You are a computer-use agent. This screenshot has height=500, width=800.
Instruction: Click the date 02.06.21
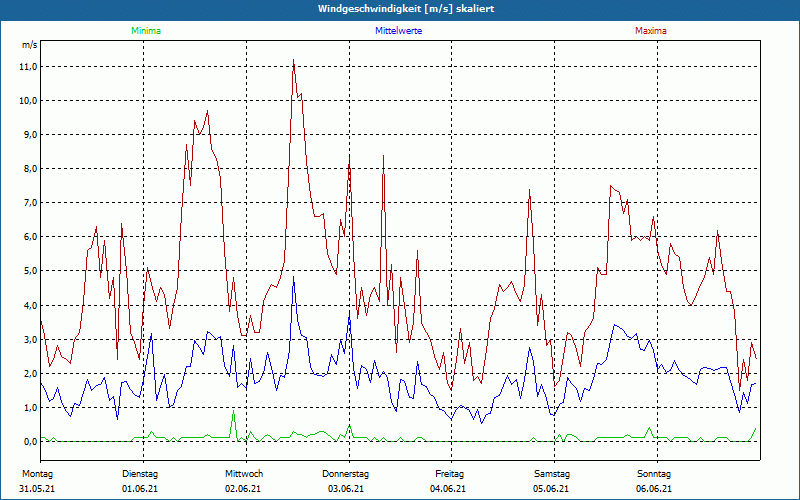coord(243,489)
